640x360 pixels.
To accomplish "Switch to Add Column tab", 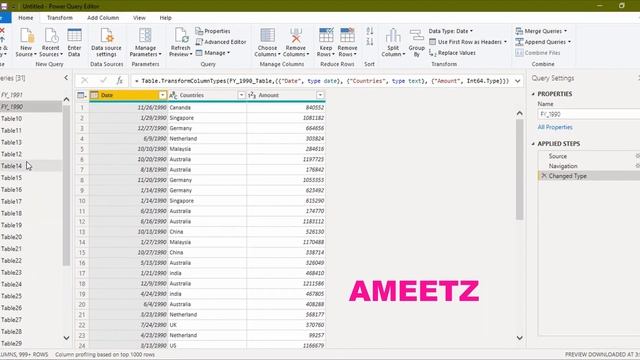I will 103,18.
